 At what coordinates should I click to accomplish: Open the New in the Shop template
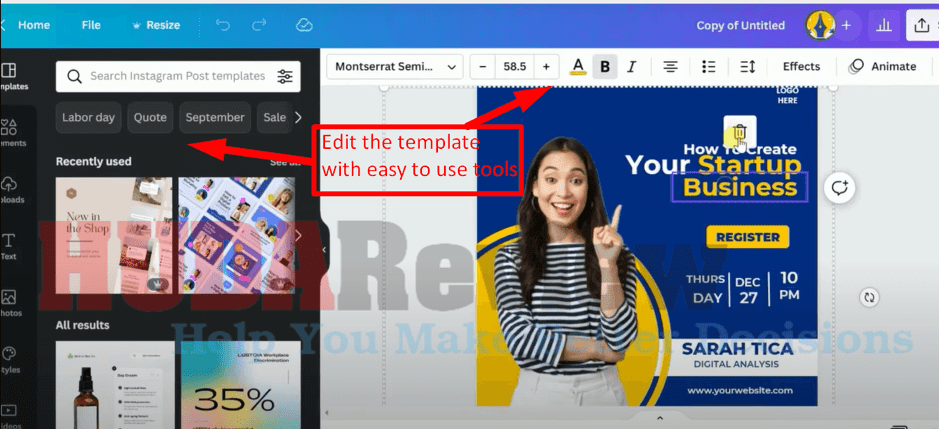coord(114,235)
